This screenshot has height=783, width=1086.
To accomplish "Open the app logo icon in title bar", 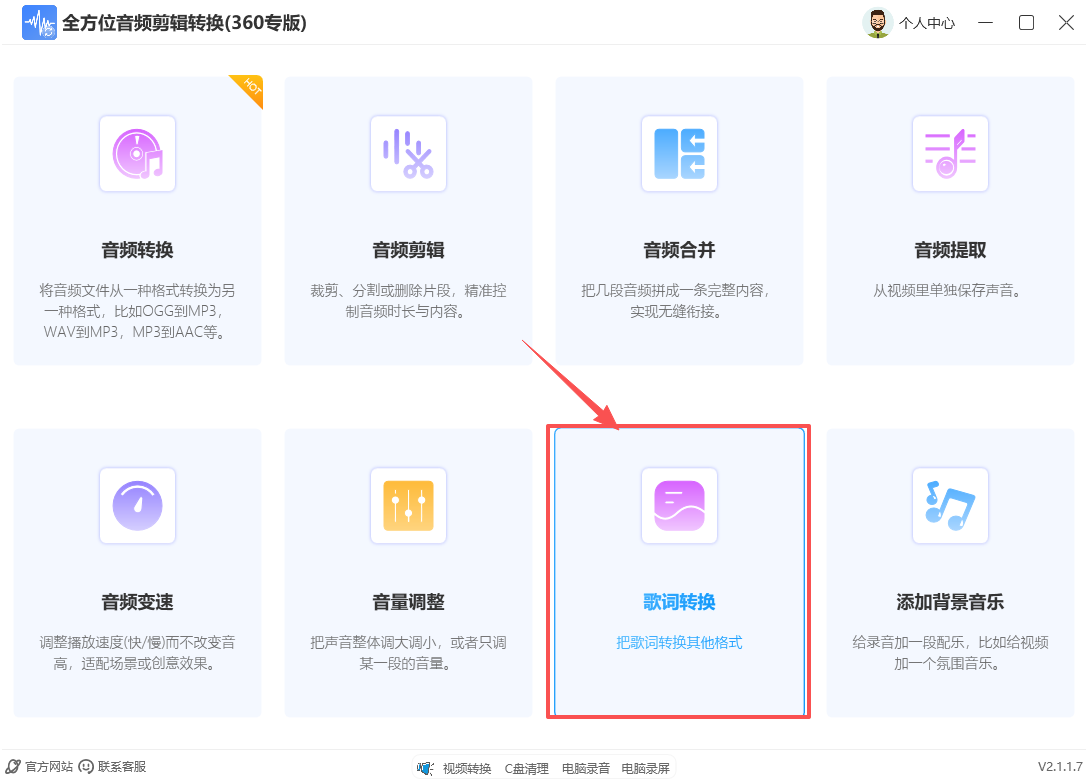I will point(39,22).
